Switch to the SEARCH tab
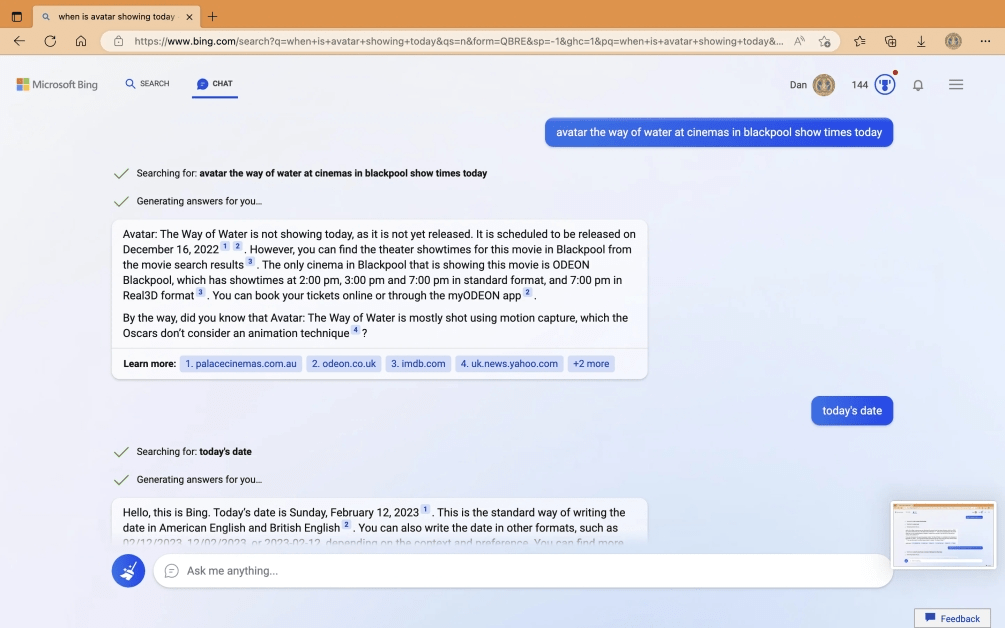This screenshot has width=1005, height=628. (x=147, y=84)
